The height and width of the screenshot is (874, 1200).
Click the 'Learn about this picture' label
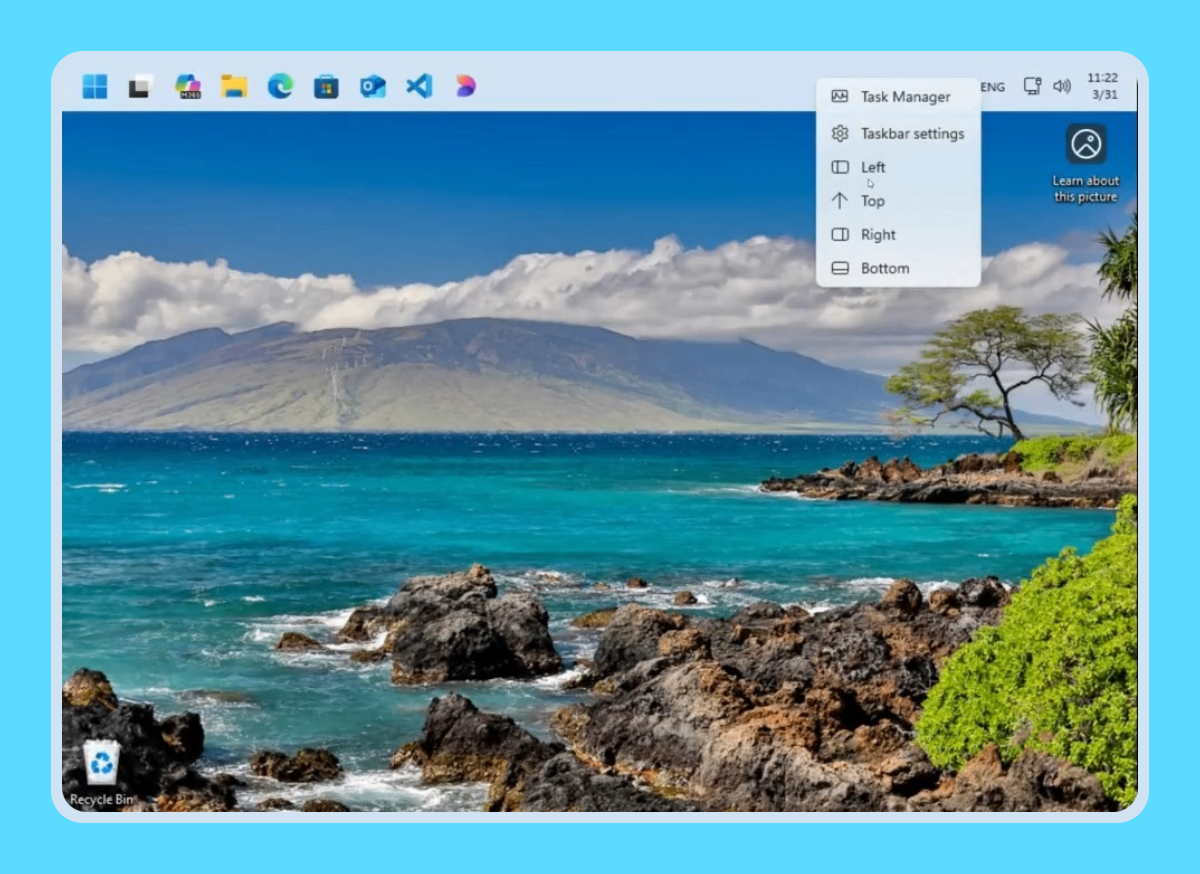[x=1086, y=189]
